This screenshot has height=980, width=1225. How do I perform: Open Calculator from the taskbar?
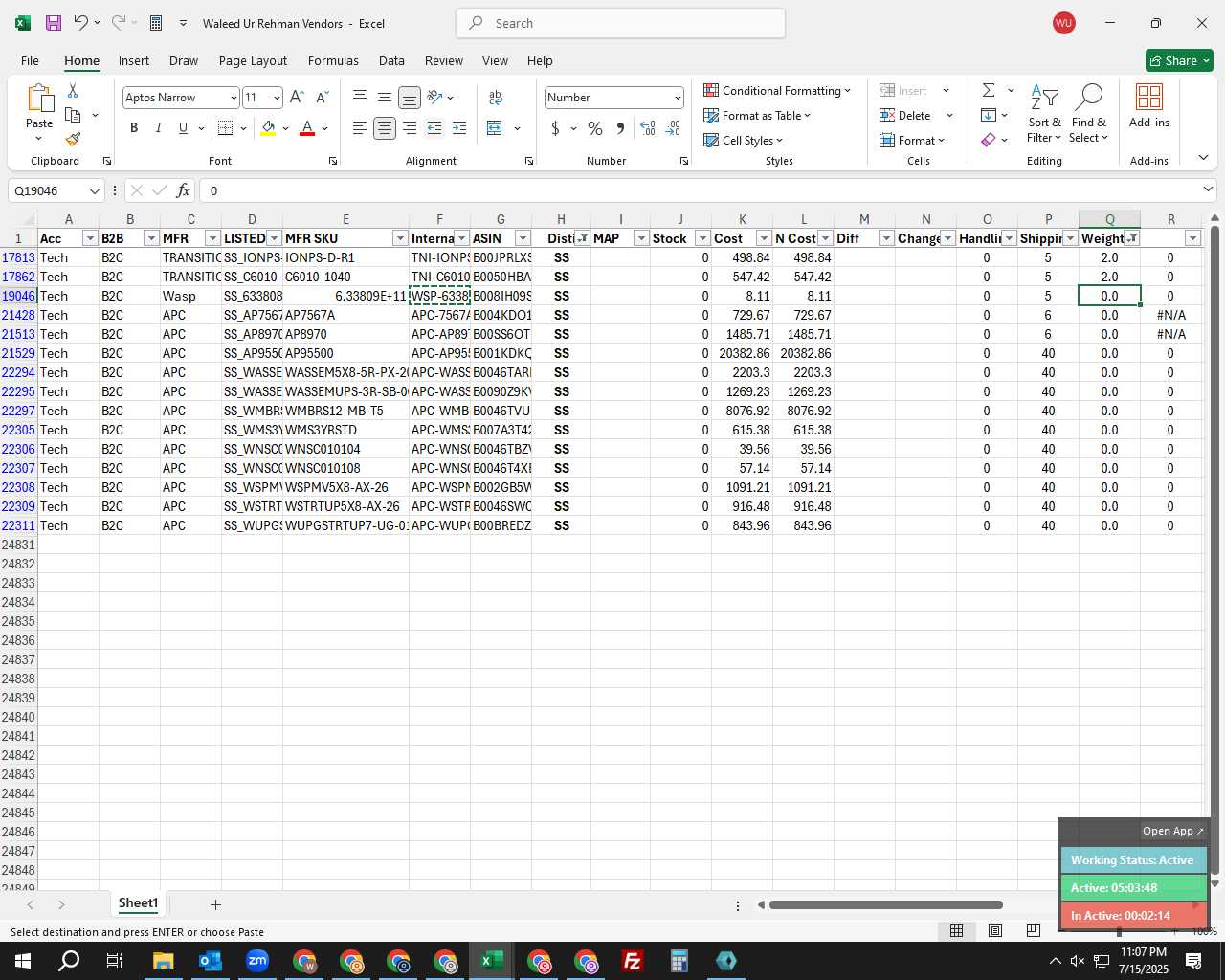[679, 961]
